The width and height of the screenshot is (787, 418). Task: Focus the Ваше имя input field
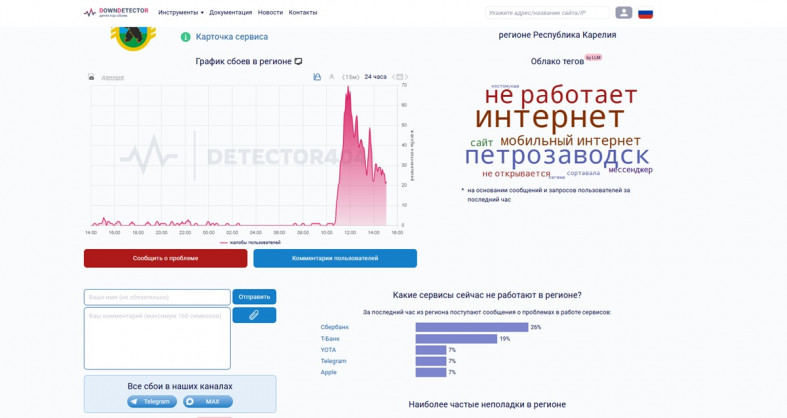pyautogui.click(x=157, y=297)
